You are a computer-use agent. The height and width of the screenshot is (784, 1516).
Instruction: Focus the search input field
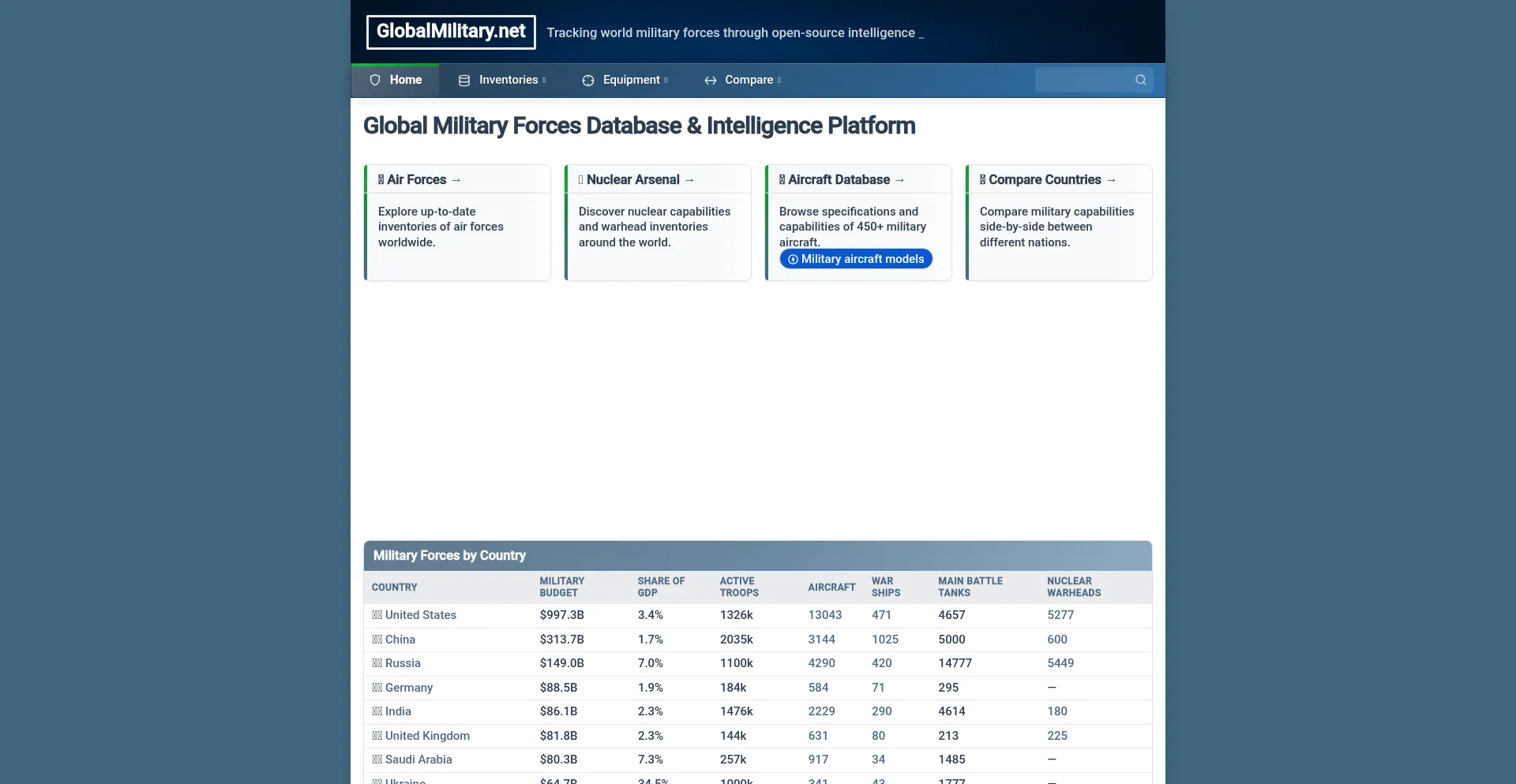click(1083, 80)
